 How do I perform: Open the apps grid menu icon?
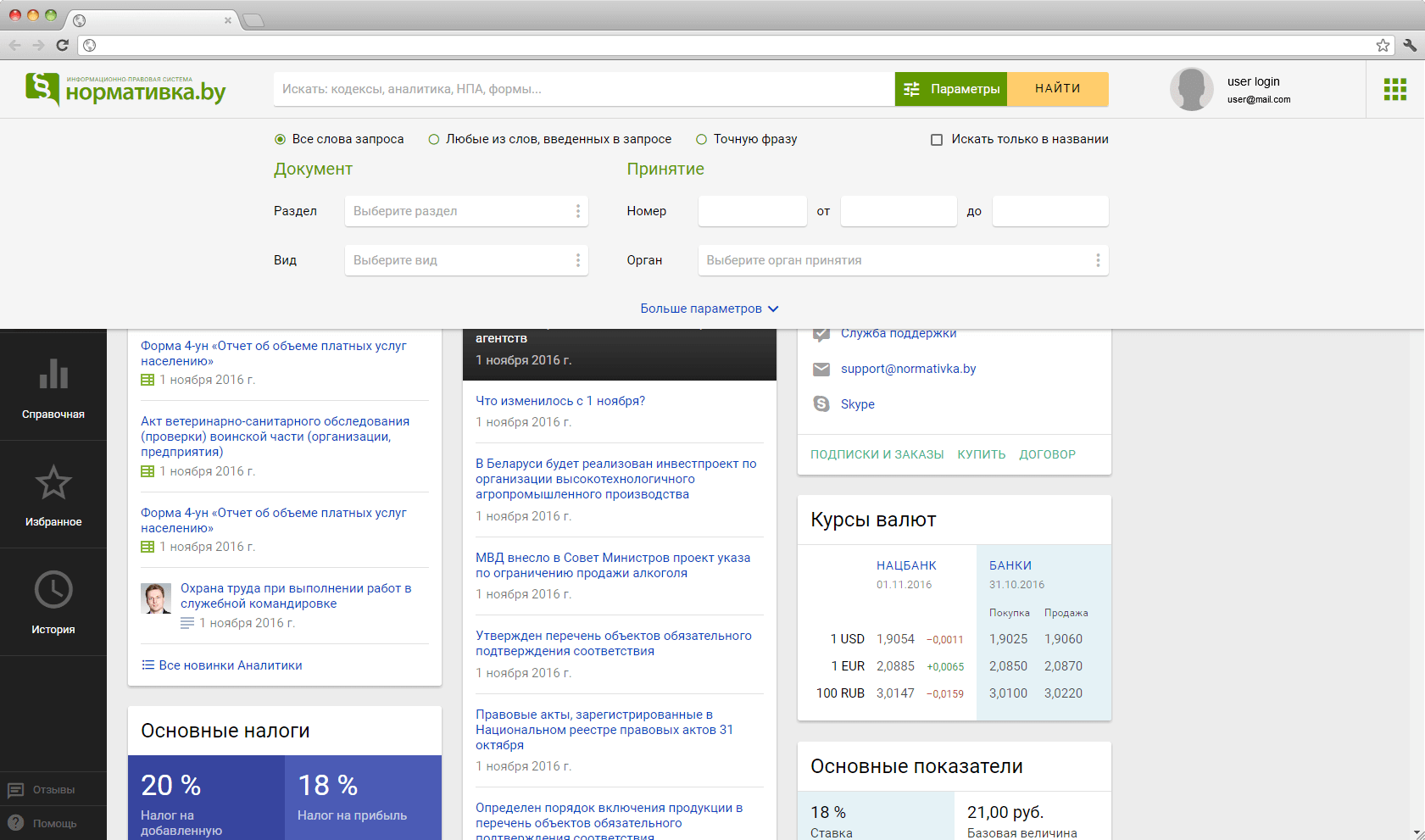pos(1394,89)
